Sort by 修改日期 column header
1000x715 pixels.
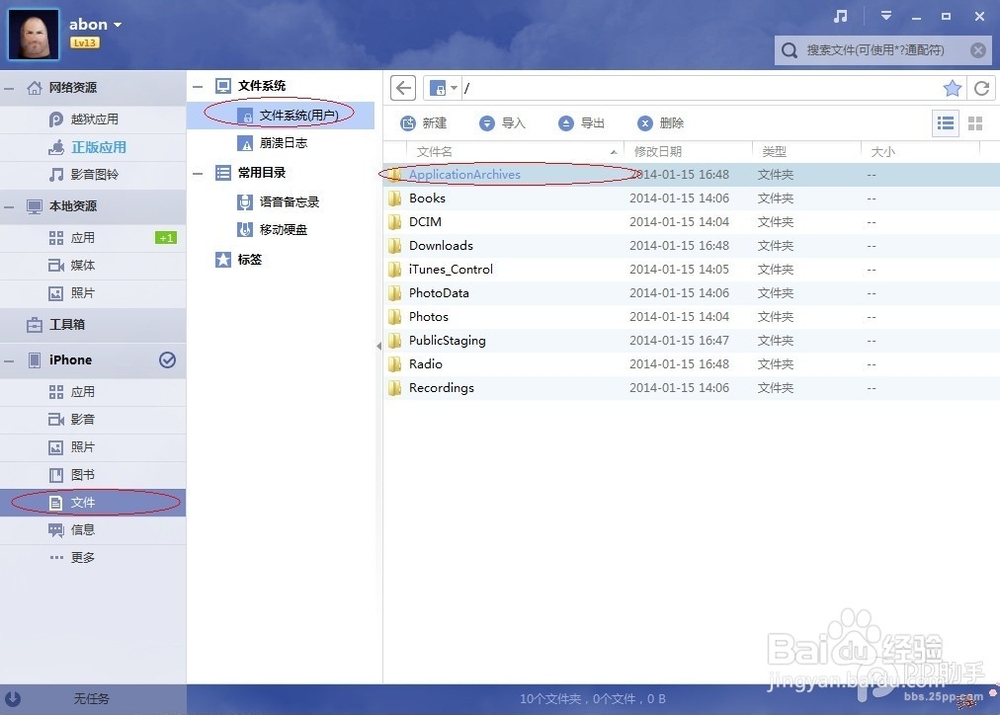(x=688, y=152)
